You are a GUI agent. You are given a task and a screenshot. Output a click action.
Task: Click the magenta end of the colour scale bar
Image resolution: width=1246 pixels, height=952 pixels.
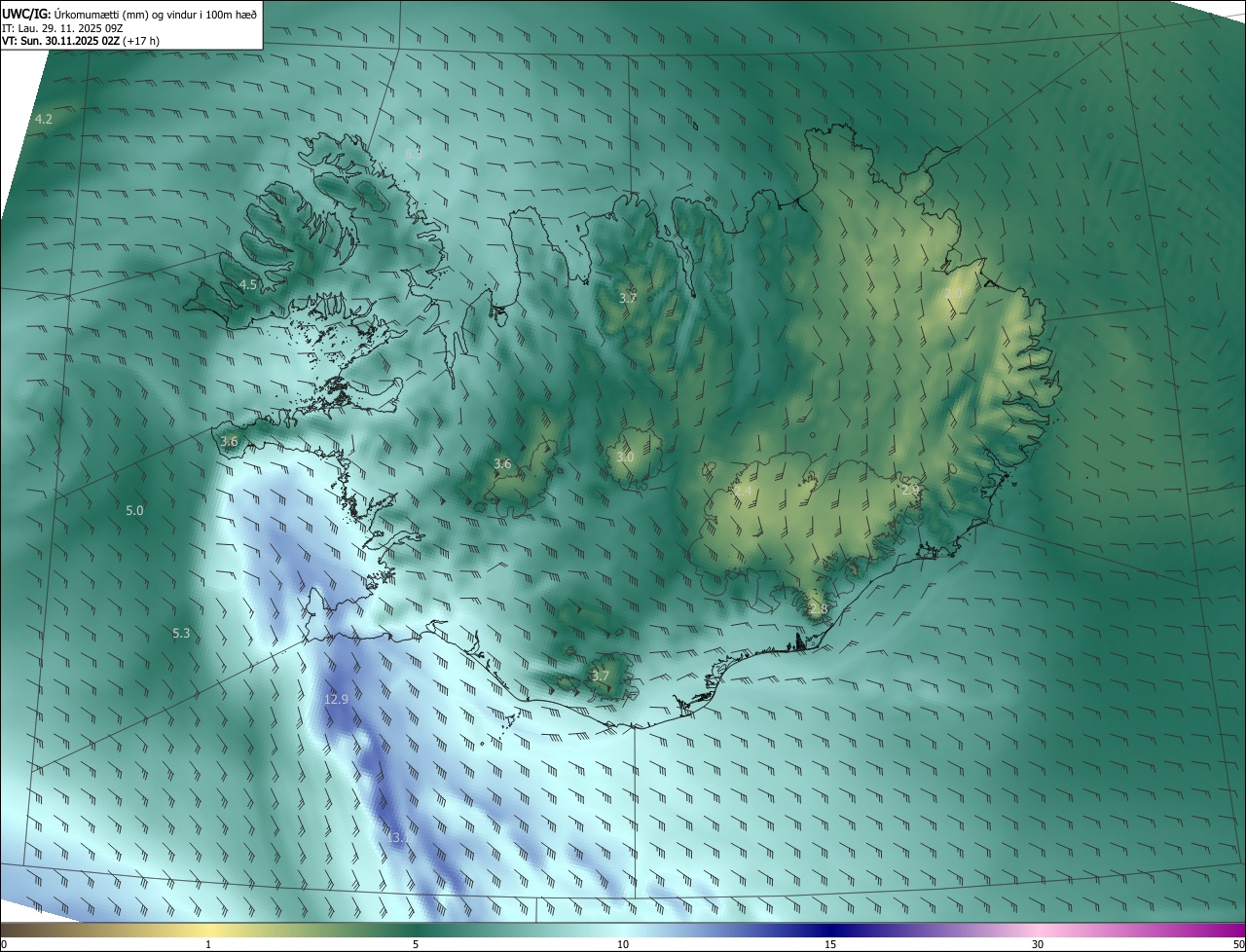tap(1228, 930)
